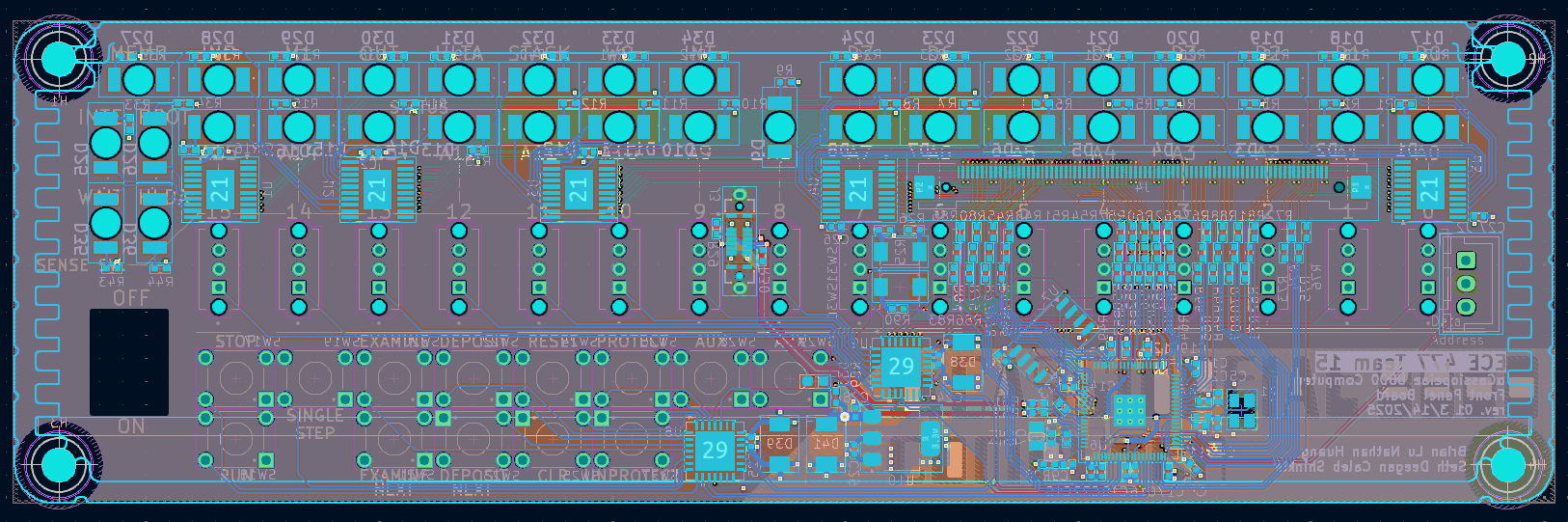
Task: Select the D38 component footprint
Action: pyautogui.click(x=962, y=363)
